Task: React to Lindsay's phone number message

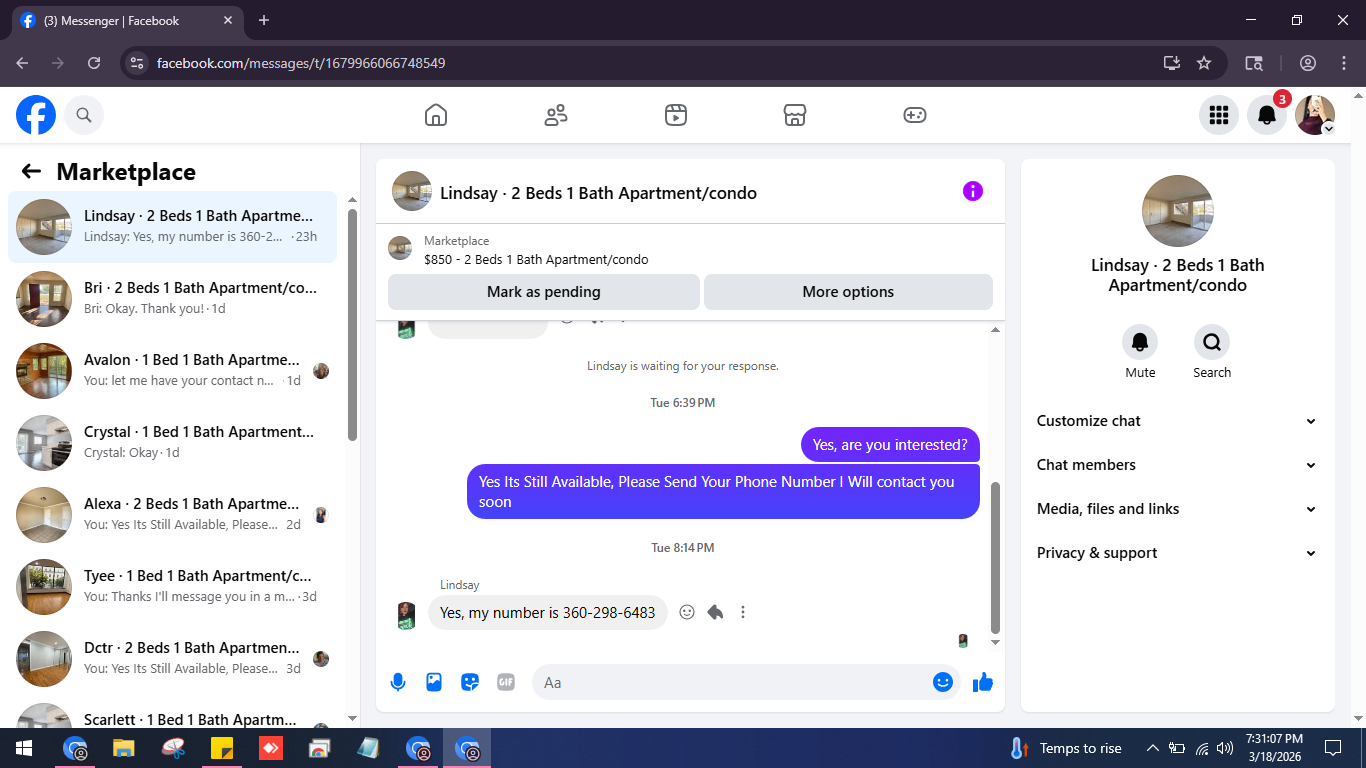Action: click(x=687, y=612)
